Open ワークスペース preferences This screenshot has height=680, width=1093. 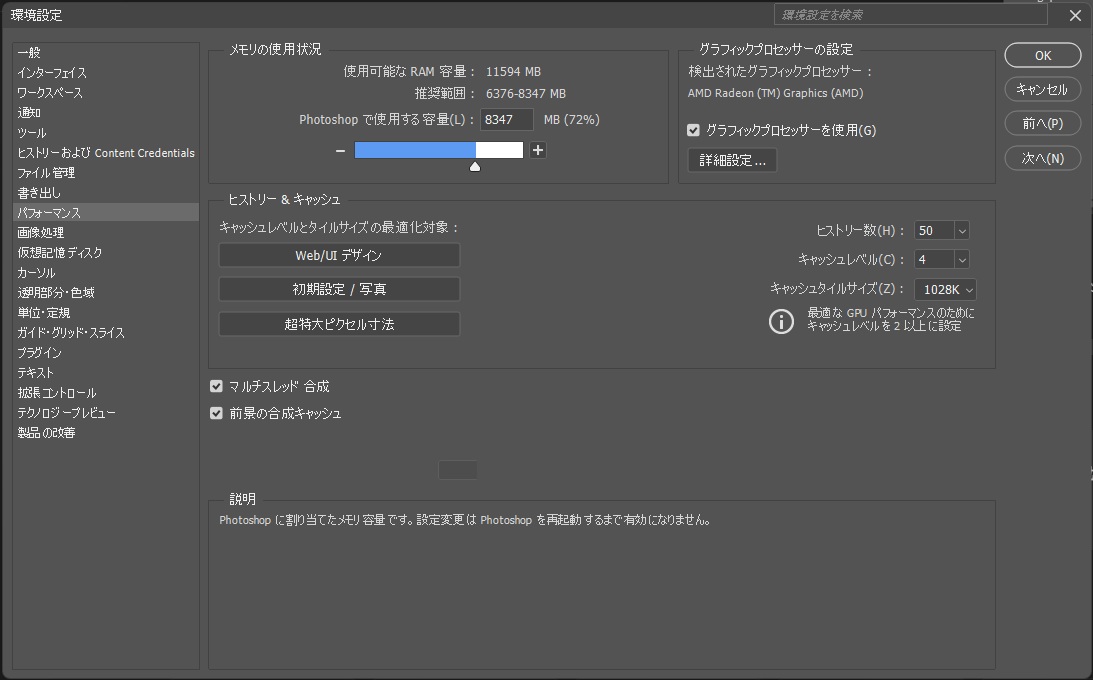click(x=106, y=93)
